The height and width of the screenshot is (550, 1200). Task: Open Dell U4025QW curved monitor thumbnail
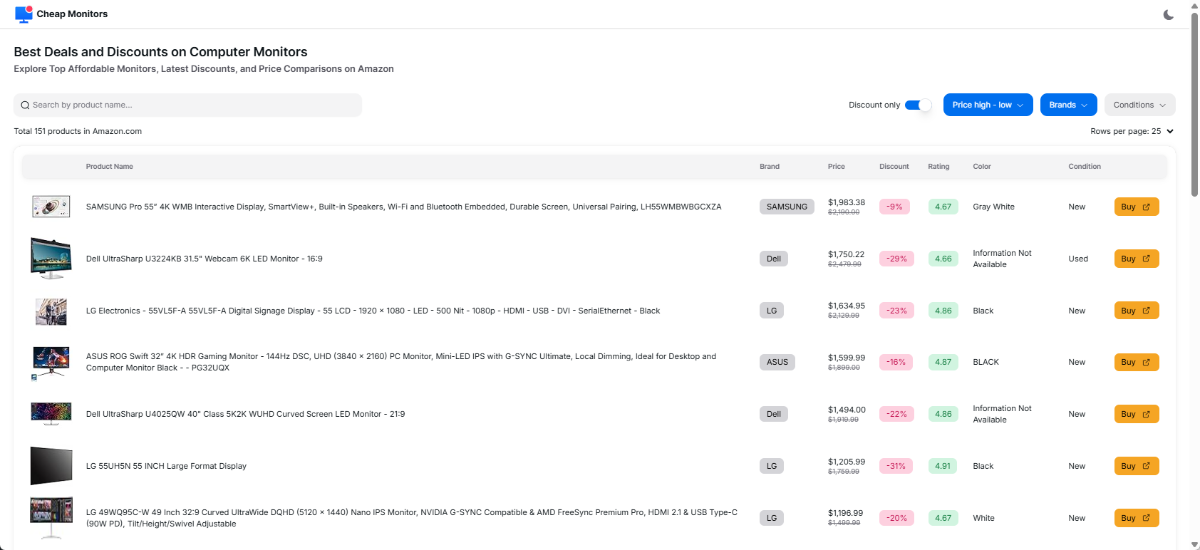50,414
